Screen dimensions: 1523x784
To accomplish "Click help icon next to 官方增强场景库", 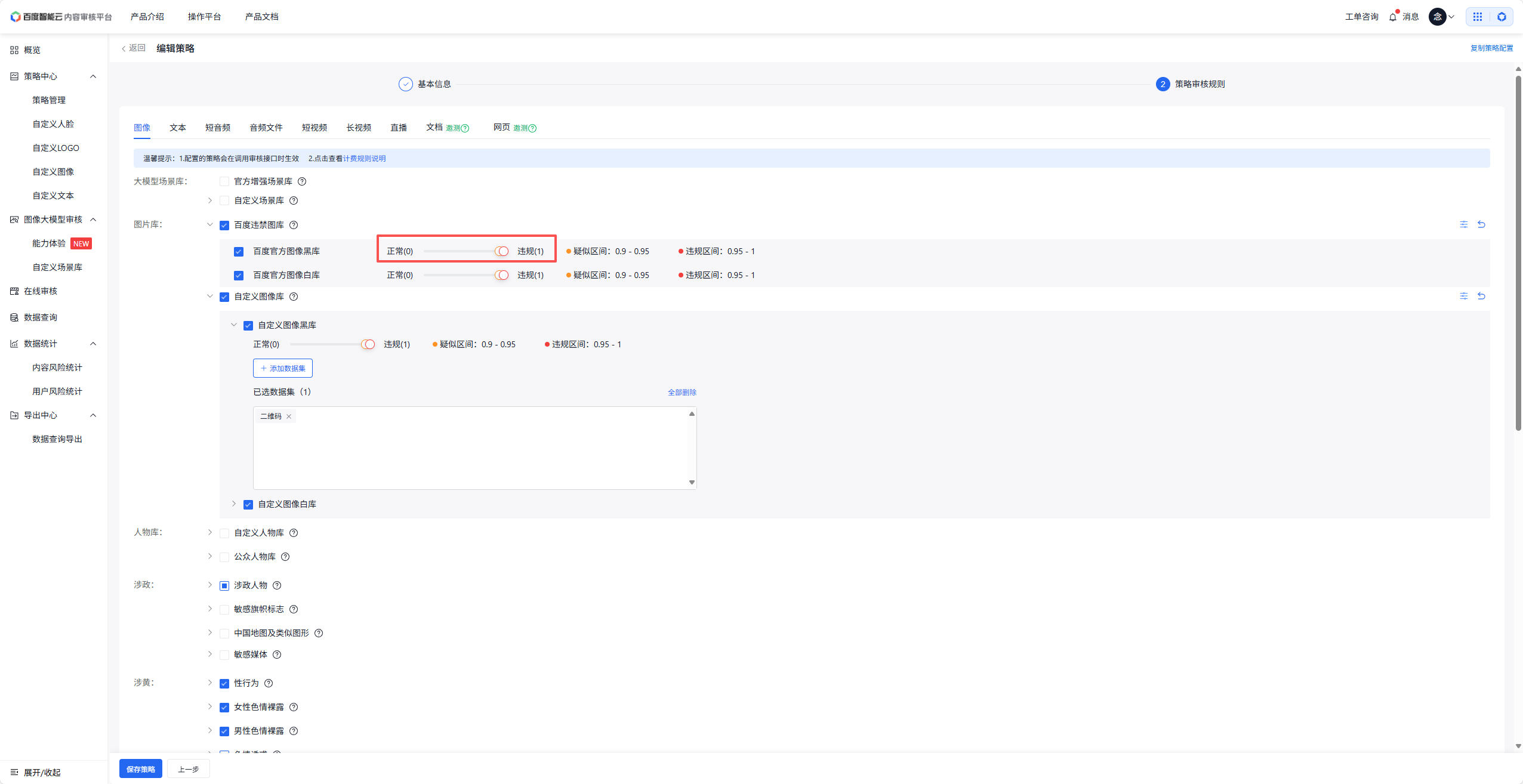I will [302, 181].
